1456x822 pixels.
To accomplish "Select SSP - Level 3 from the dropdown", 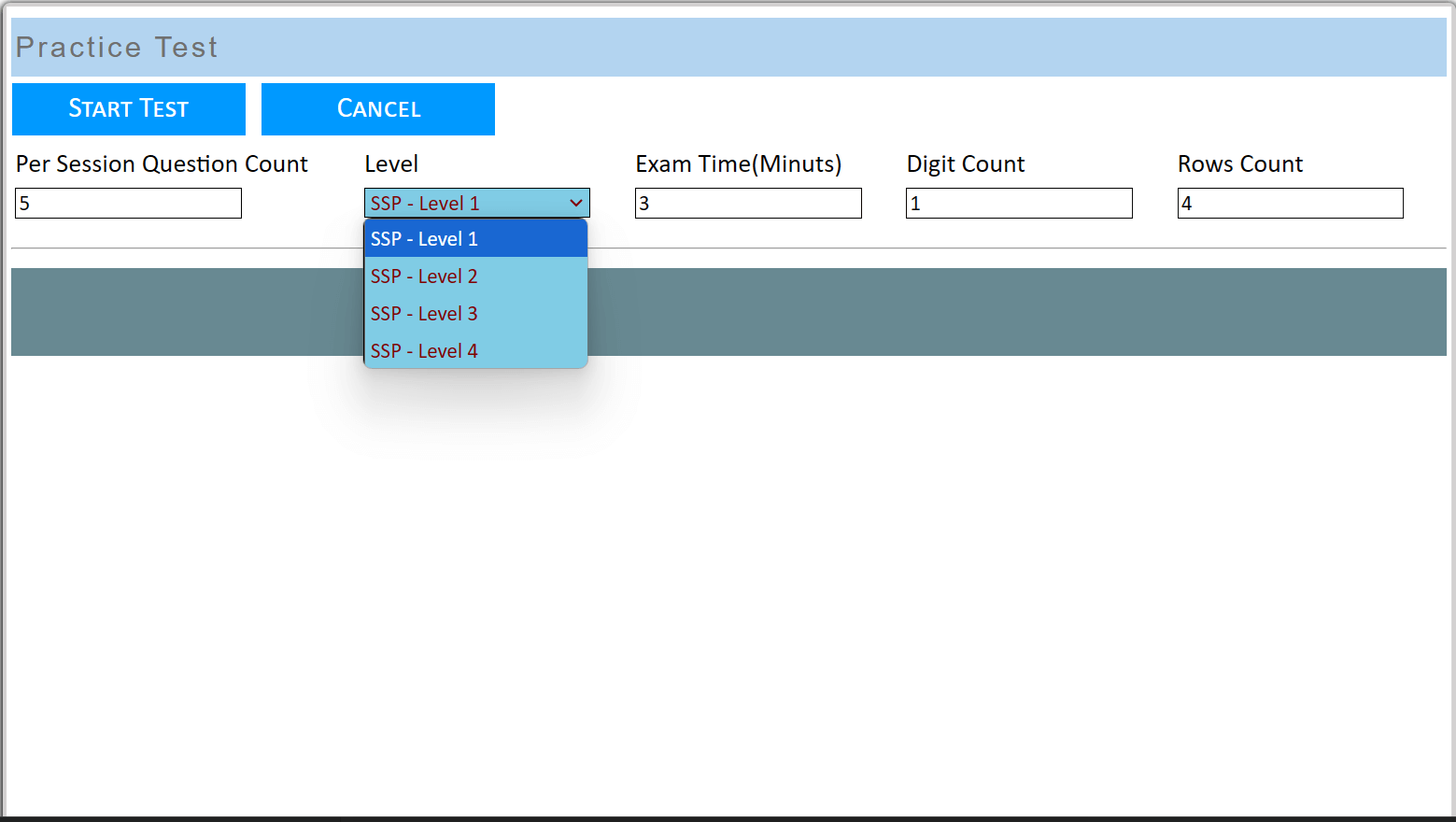I will click(x=423, y=313).
